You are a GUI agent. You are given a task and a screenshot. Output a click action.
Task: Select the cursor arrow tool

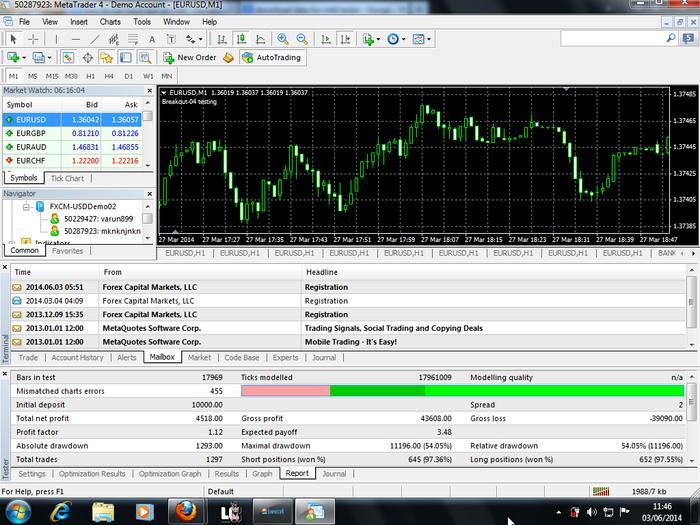click(13, 39)
